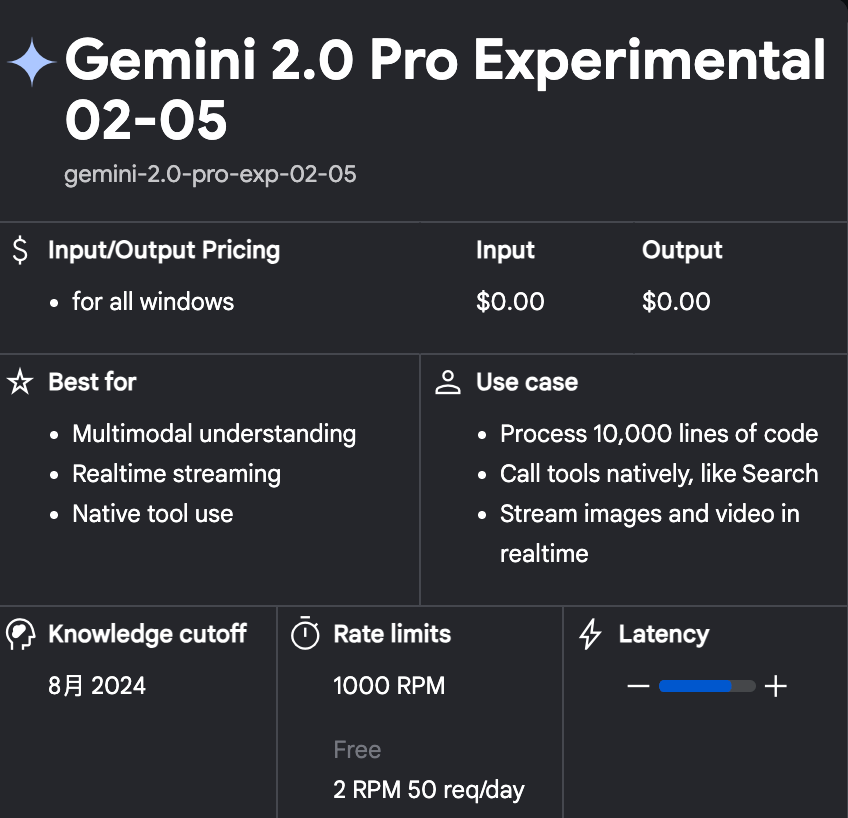Click the Multimodal understanding list item
Viewport: 848px width, 818px height.
(x=214, y=434)
